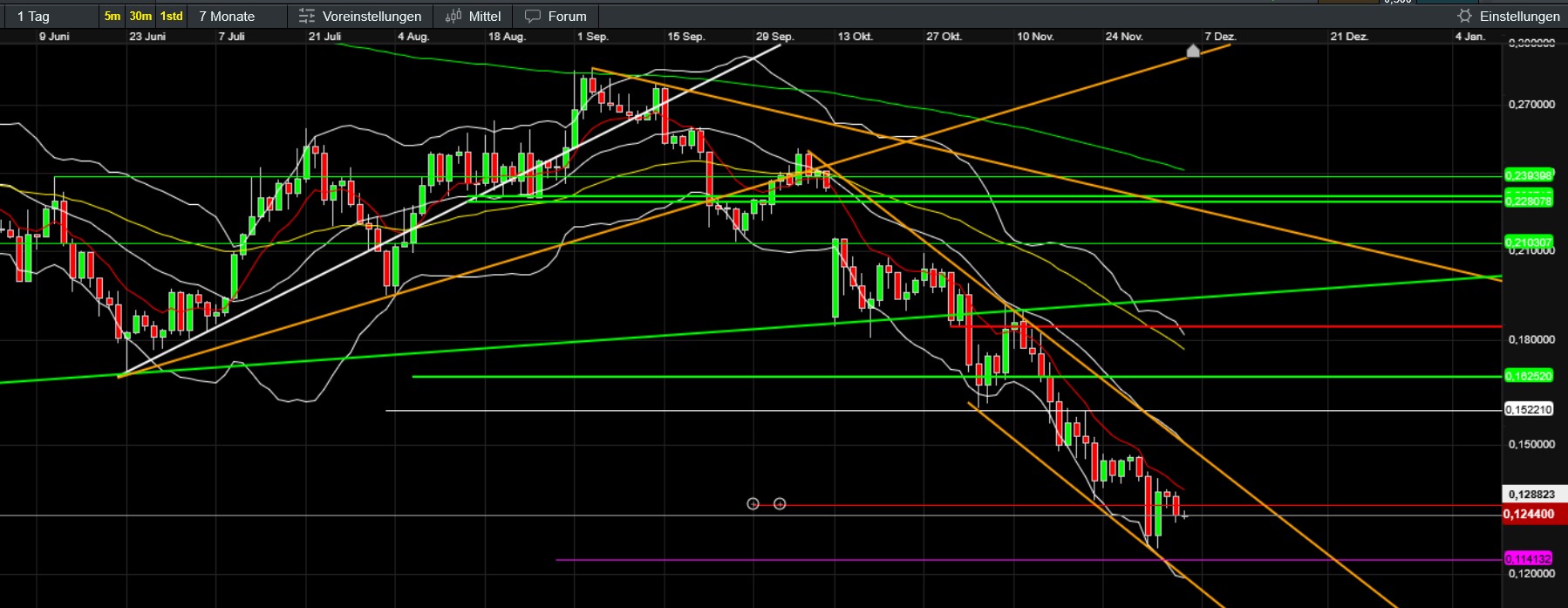The width and height of the screenshot is (1568, 608).
Task: Click the '1 Sep.' date on the time axis
Action: pyautogui.click(x=593, y=37)
